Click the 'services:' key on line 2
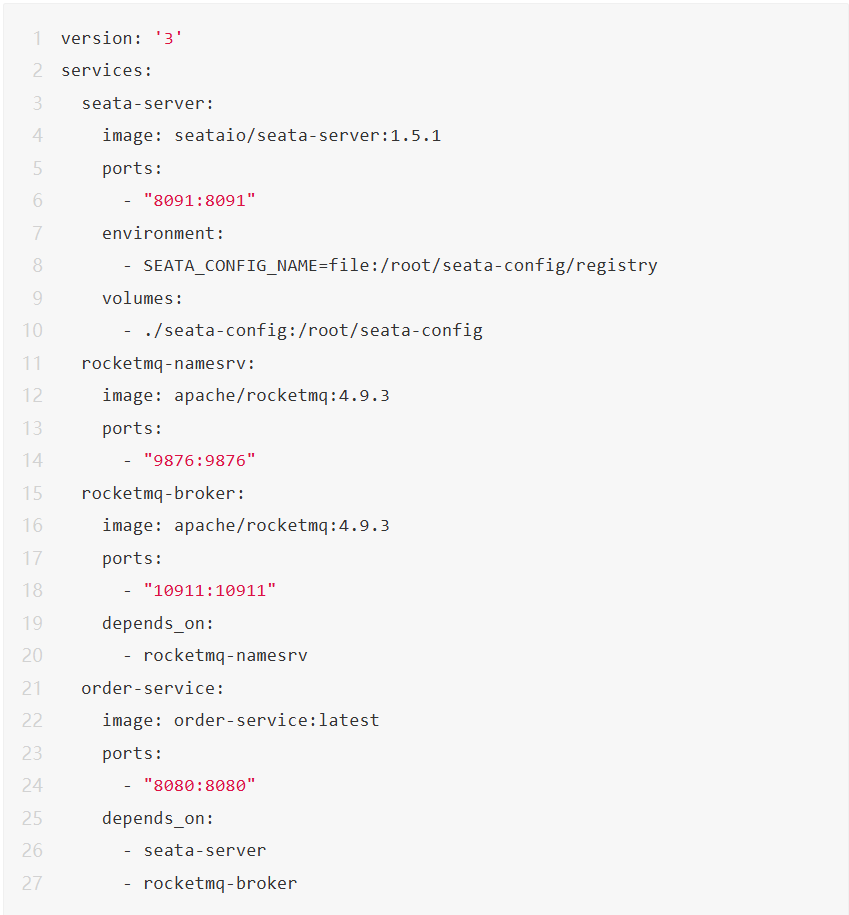 click(106, 70)
